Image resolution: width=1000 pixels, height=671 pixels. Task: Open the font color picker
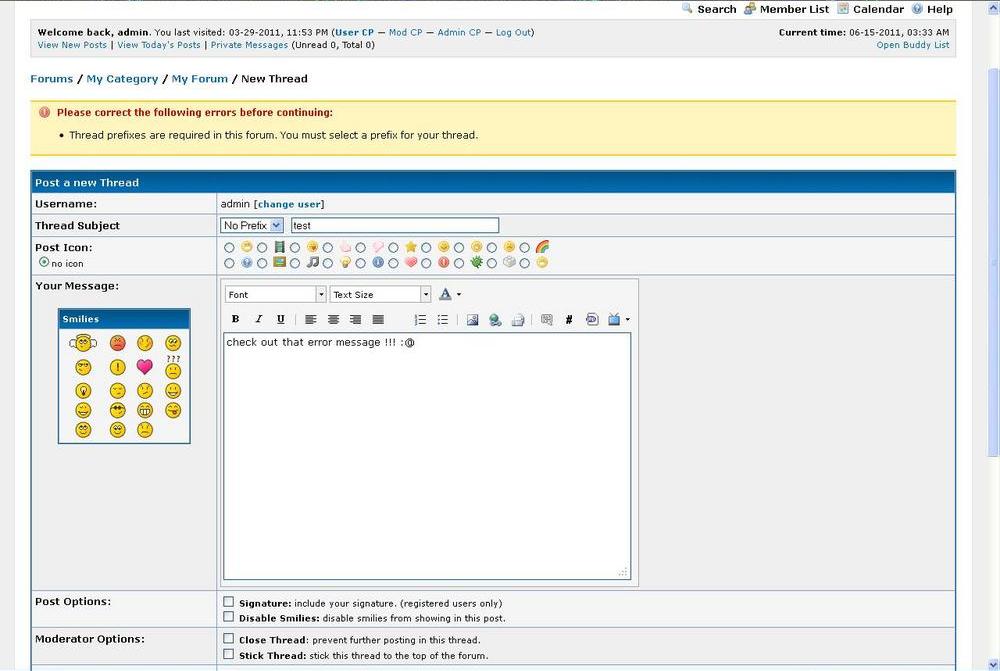[x=450, y=295]
